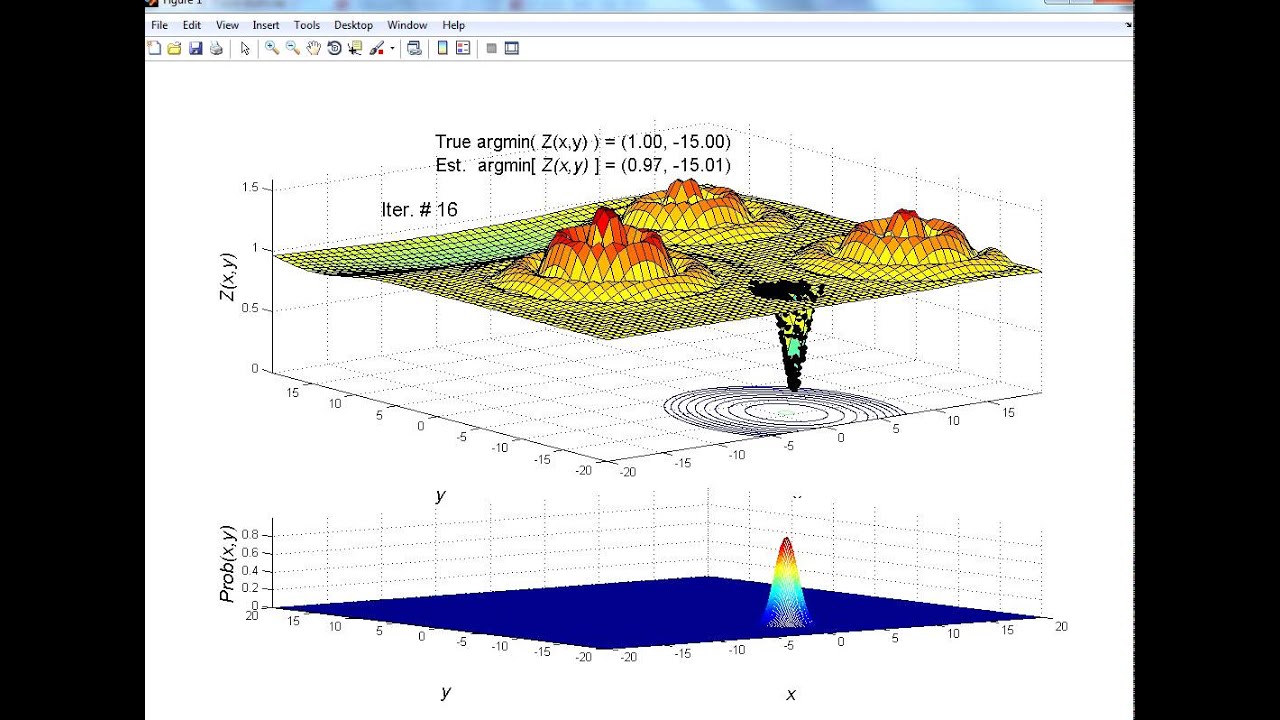This screenshot has height=720, width=1280.
Task: Hide plot tools using the gray square icon
Action: (x=491, y=48)
